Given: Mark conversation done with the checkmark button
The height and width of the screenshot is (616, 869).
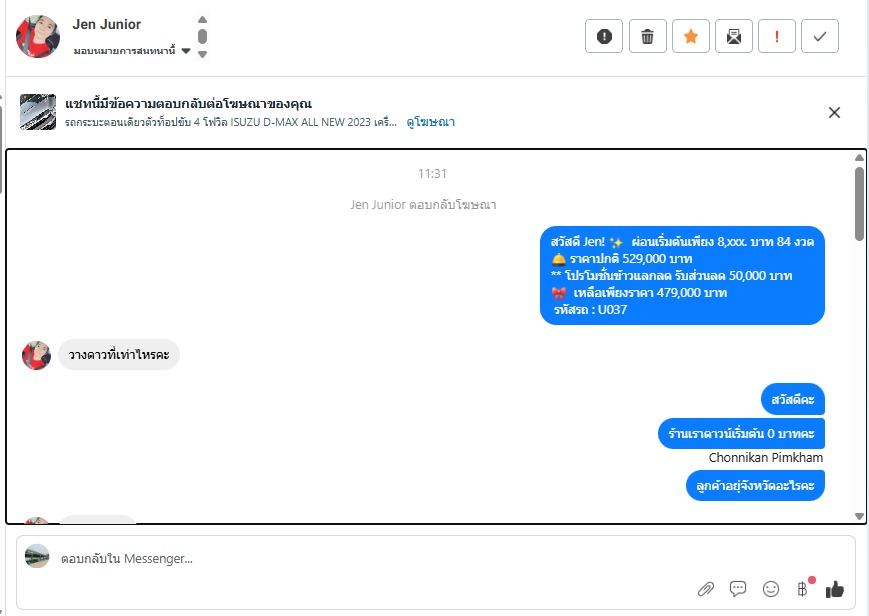Looking at the screenshot, I should [820, 37].
